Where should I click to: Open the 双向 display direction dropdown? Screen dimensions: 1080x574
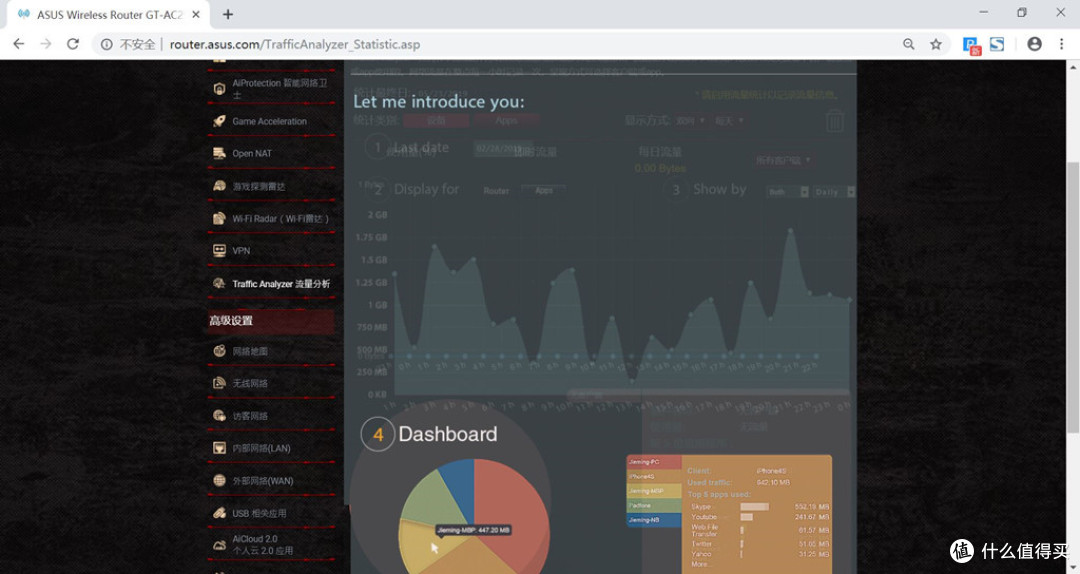point(690,121)
